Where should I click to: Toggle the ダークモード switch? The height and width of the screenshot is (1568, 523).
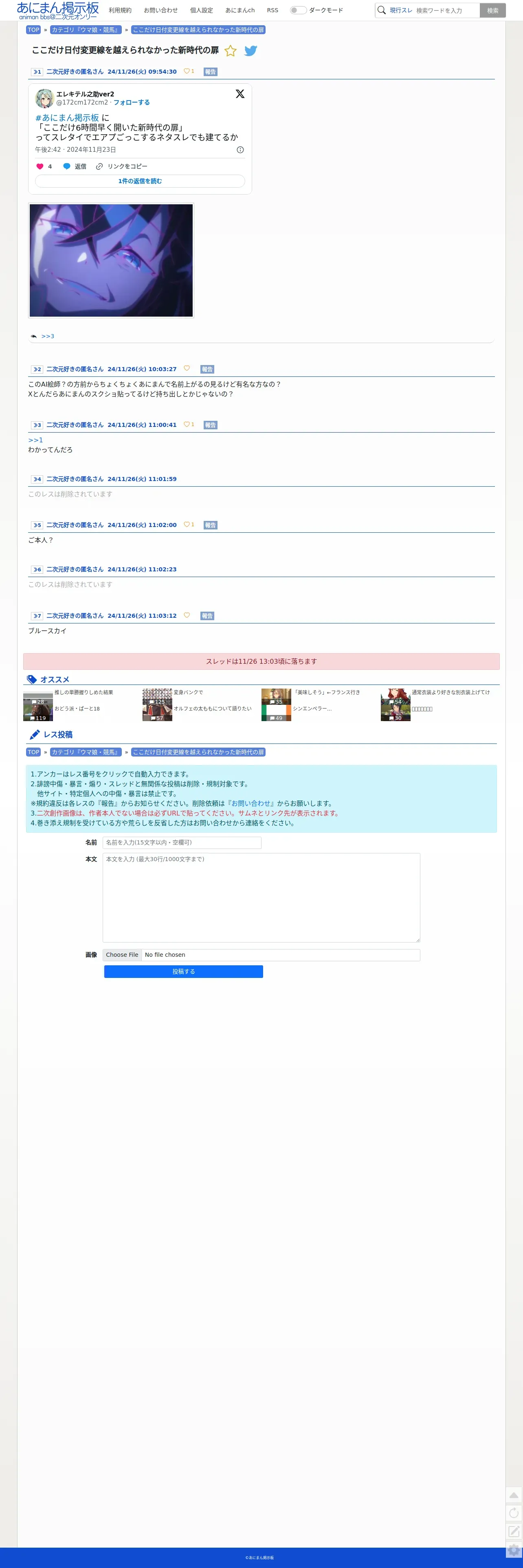click(298, 10)
